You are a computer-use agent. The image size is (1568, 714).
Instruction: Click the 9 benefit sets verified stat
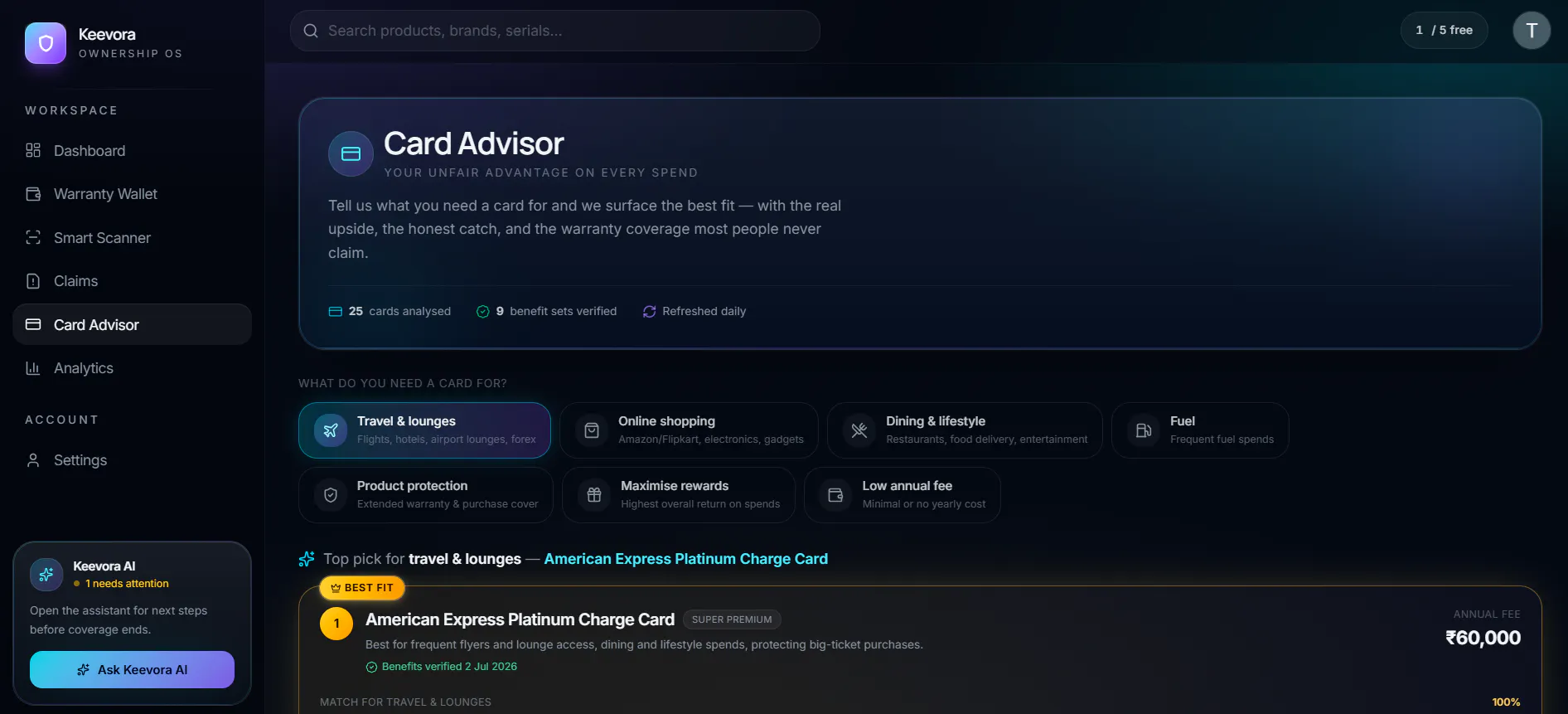[x=546, y=312]
